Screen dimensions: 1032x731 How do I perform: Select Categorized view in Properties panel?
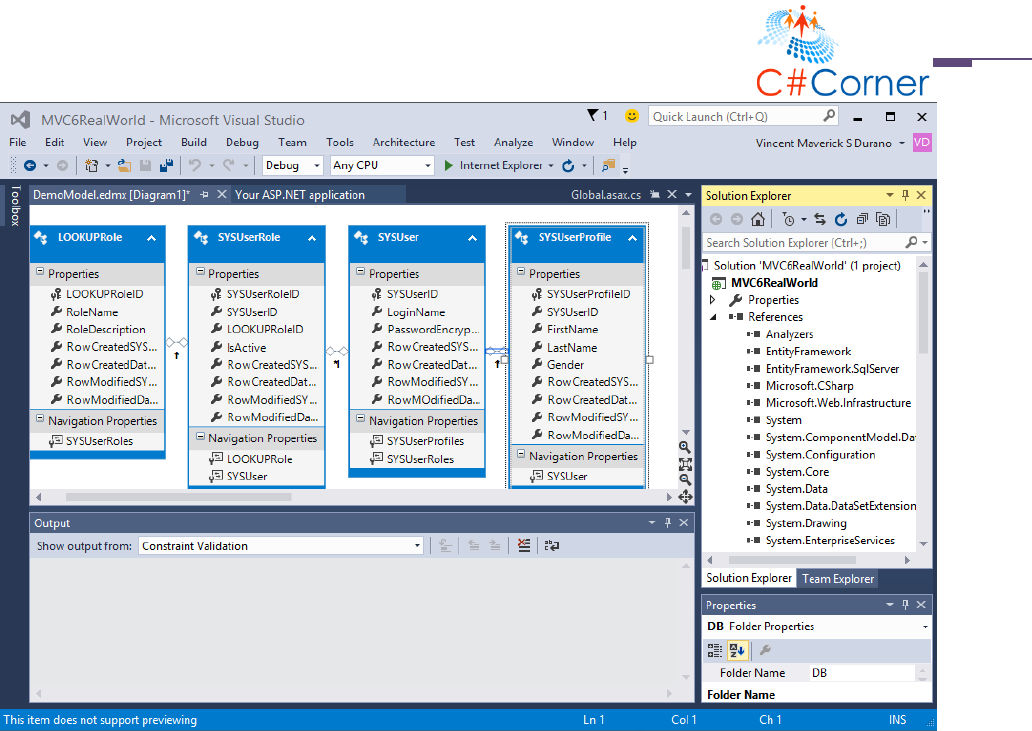[x=715, y=651]
